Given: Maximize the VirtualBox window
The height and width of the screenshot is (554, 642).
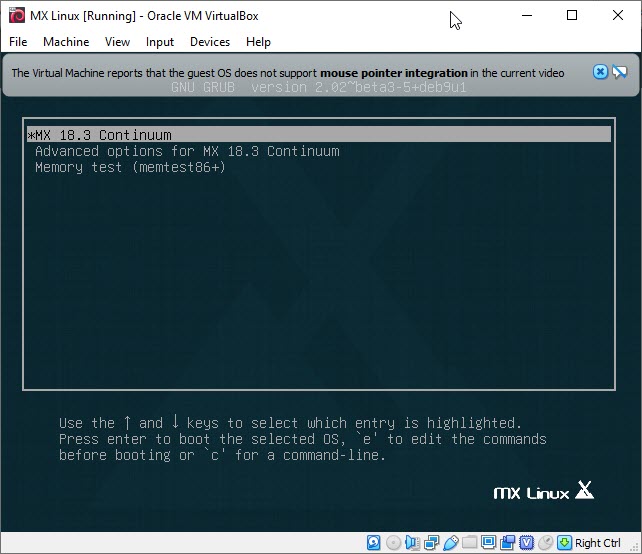Looking at the screenshot, I should click(x=572, y=16).
